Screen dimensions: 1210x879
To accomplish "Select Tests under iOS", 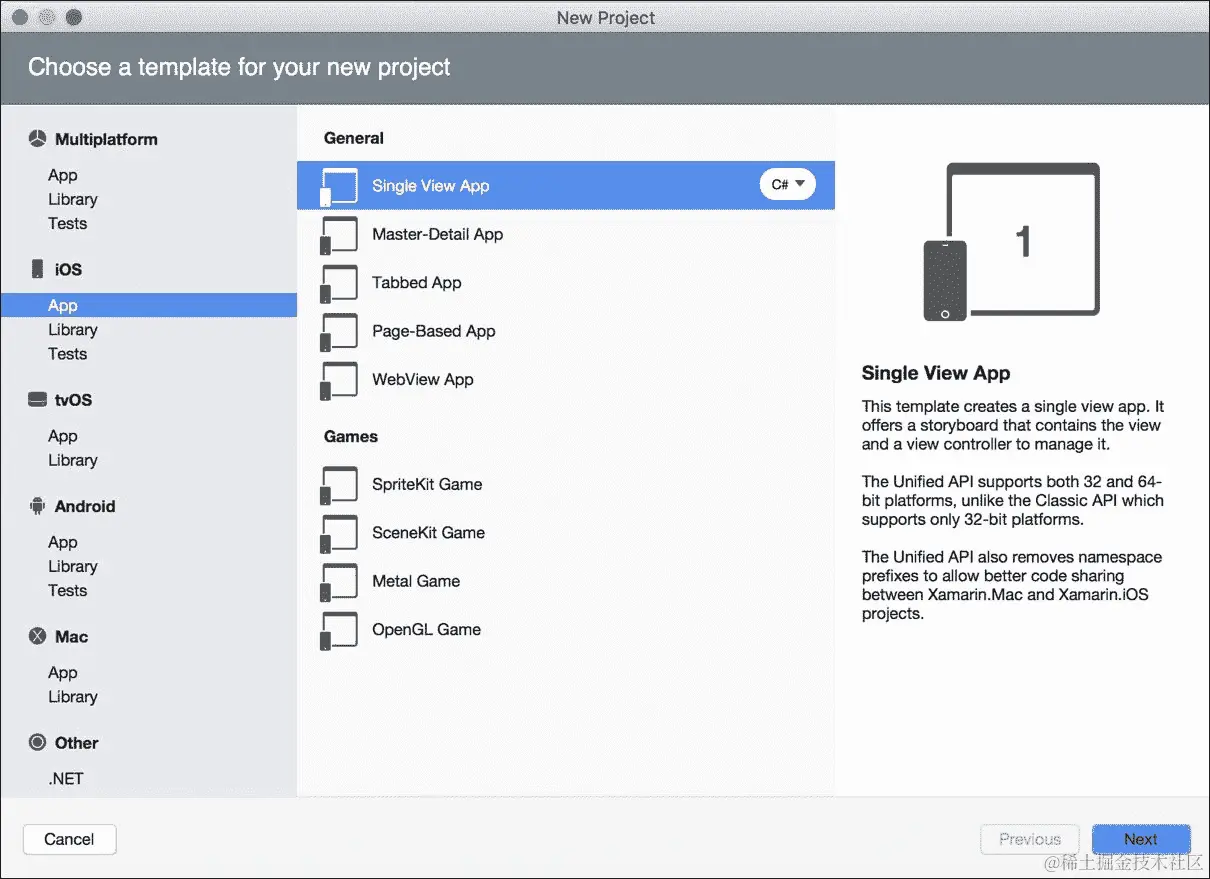I will pyautogui.click(x=68, y=353).
